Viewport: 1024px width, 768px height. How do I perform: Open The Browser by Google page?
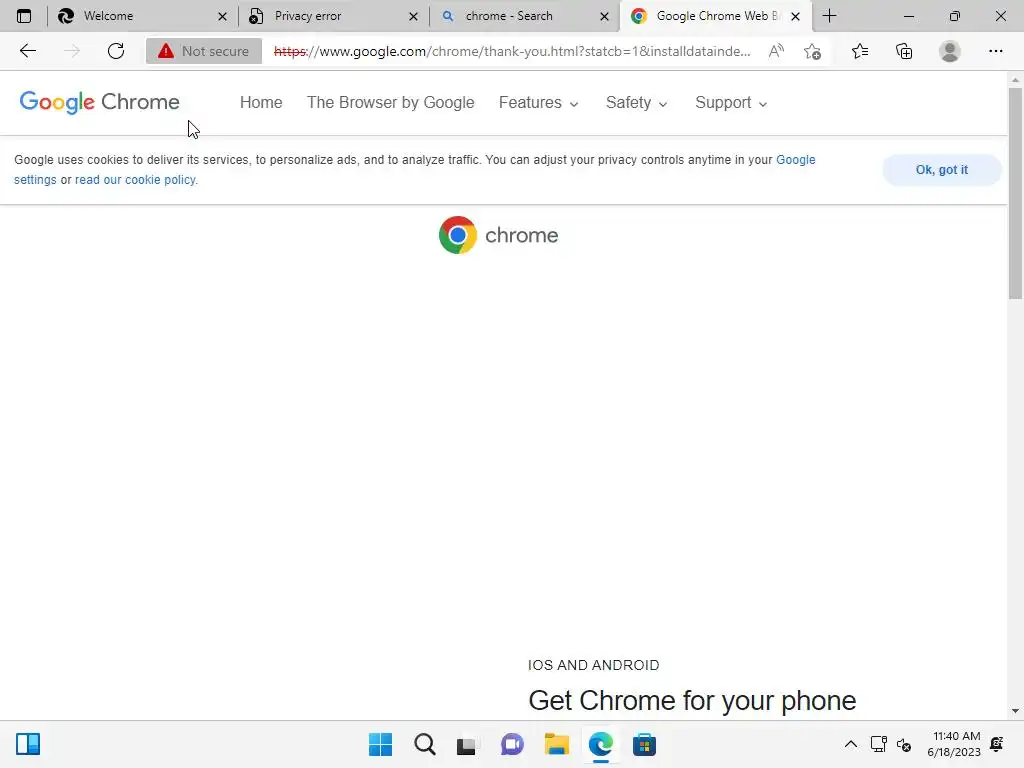[391, 103]
